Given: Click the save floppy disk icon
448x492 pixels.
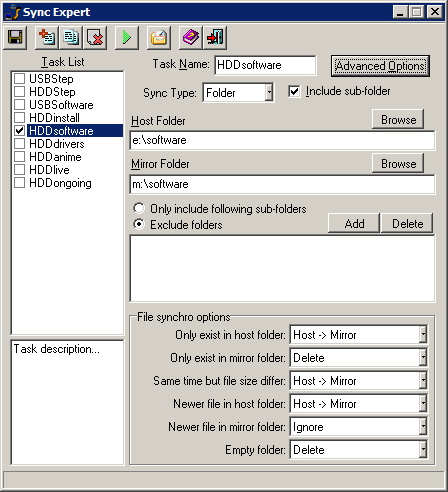Looking at the screenshot, I should [x=15, y=37].
